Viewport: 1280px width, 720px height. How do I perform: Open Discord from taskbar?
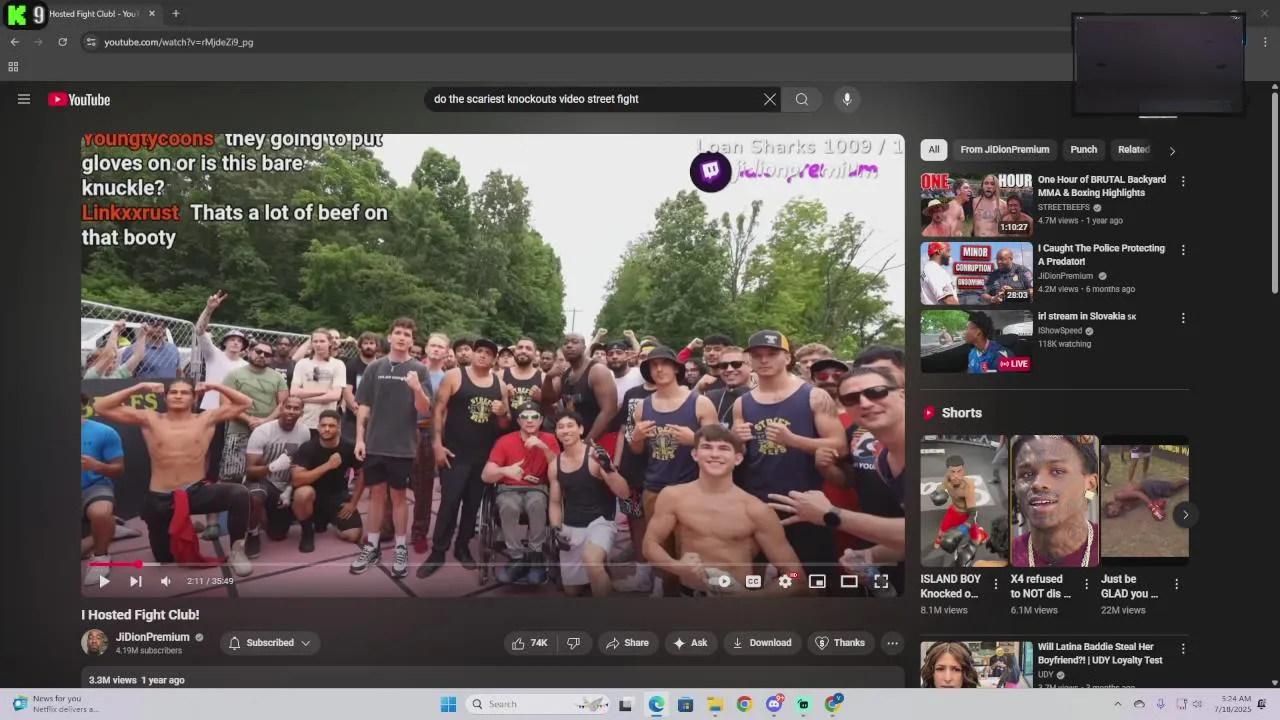(x=773, y=704)
